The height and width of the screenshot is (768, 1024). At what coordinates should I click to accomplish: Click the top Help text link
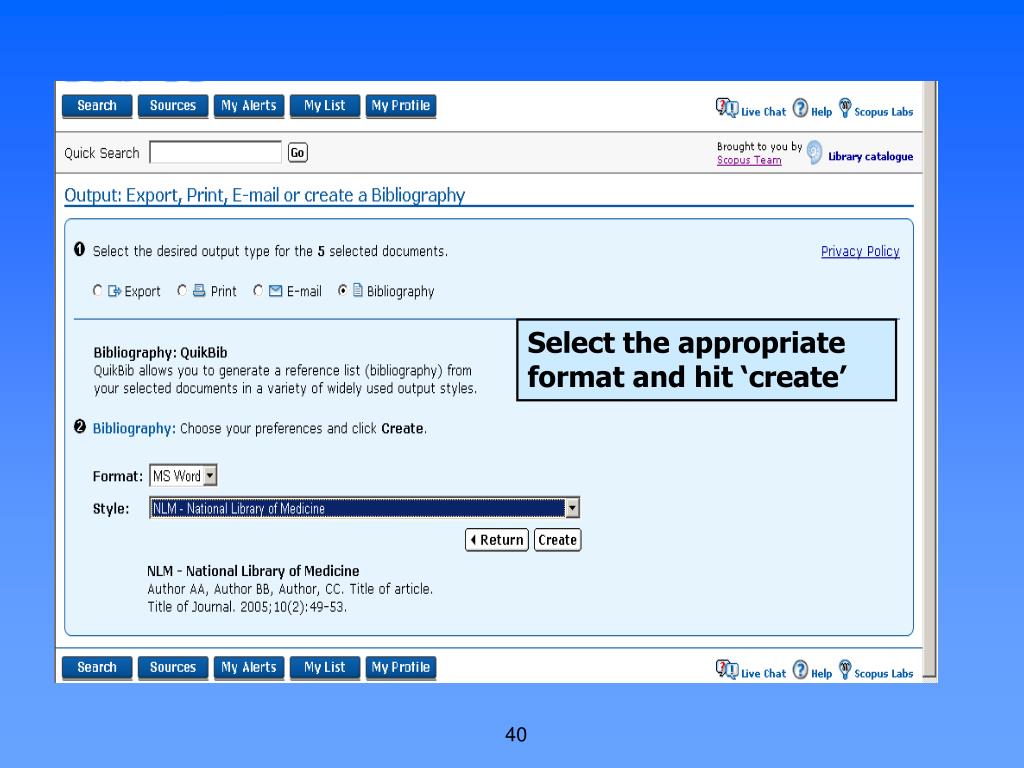click(x=822, y=112)
